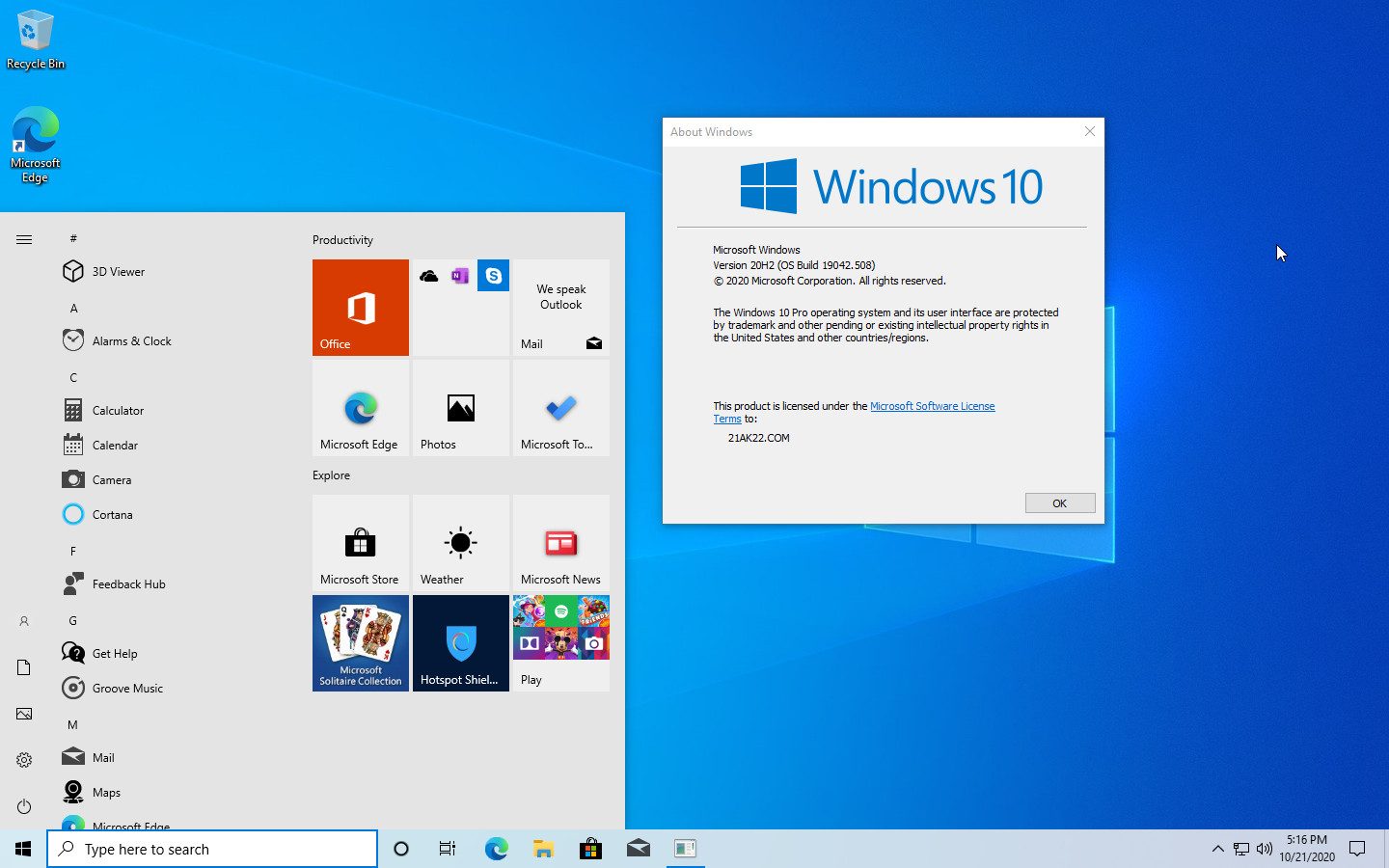Launch Microsoft Edge from the taskbar
The width and height of the screenshot is (1389, 868).
(496, 849)
